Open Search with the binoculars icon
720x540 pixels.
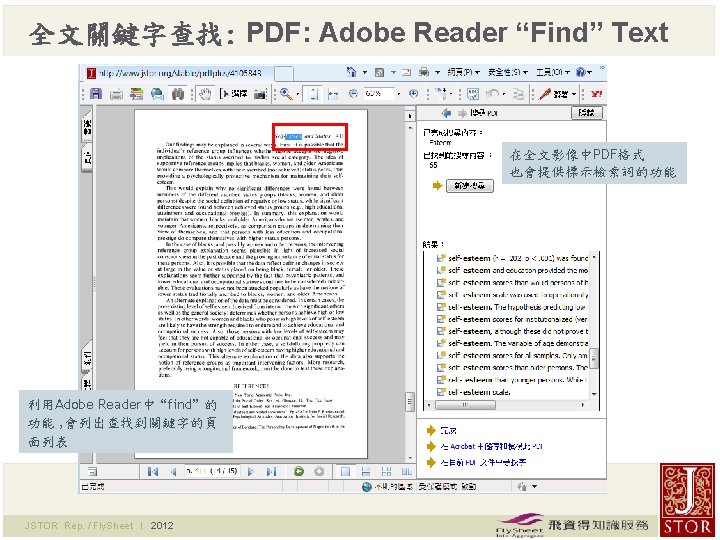(x=178, y=94)
